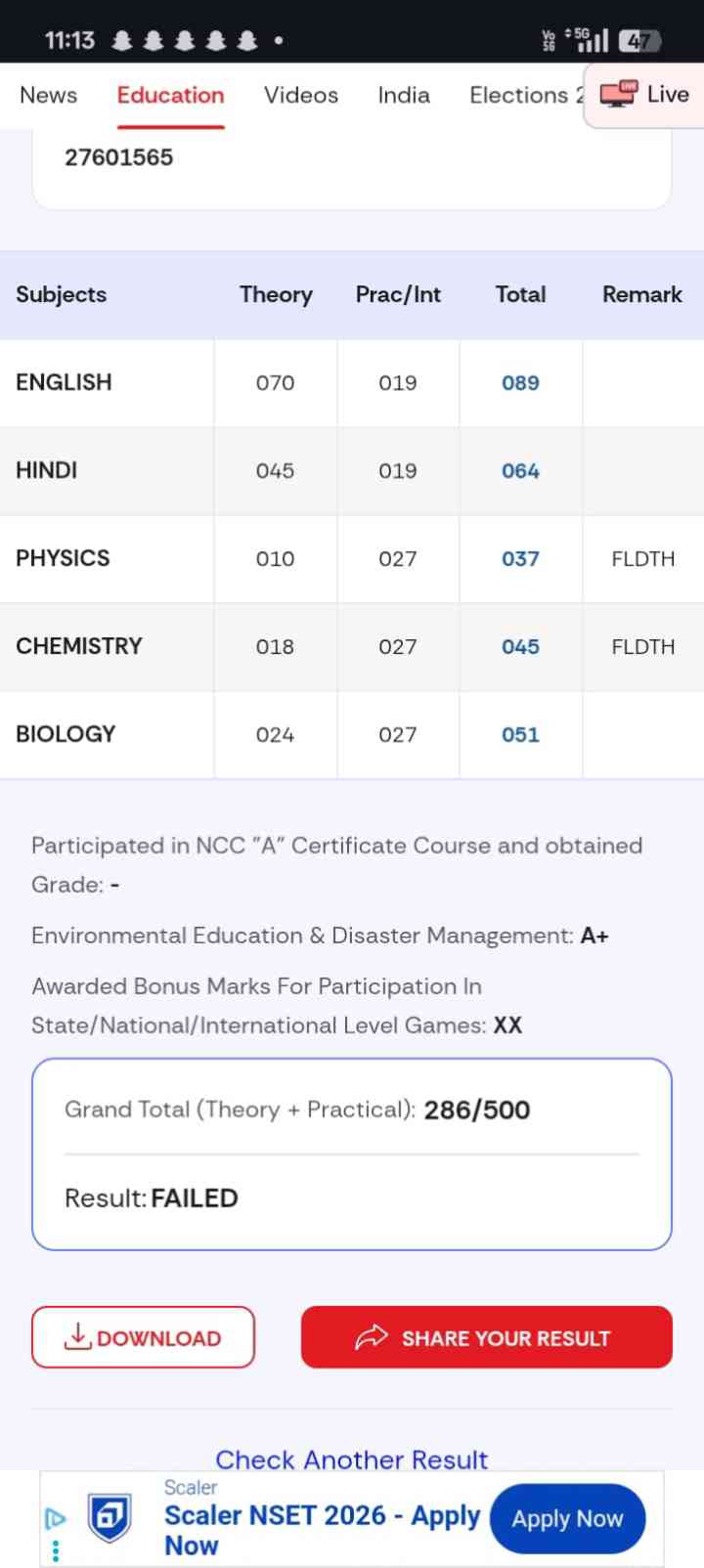Tap the 5G signal strength icon
704x1568 pixels.
click(x=587, y=40)
